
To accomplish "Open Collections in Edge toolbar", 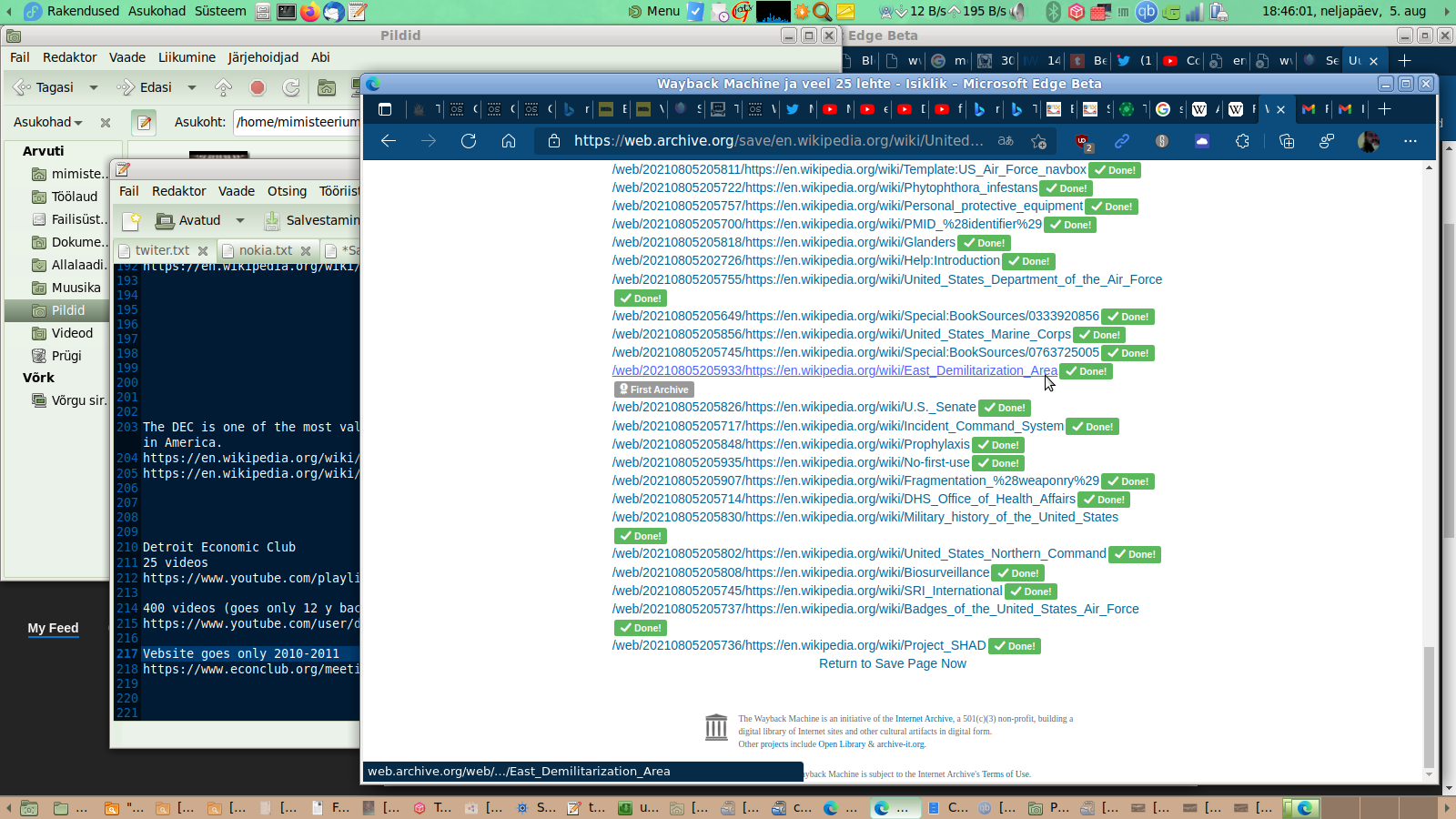I will (1287, 141).
